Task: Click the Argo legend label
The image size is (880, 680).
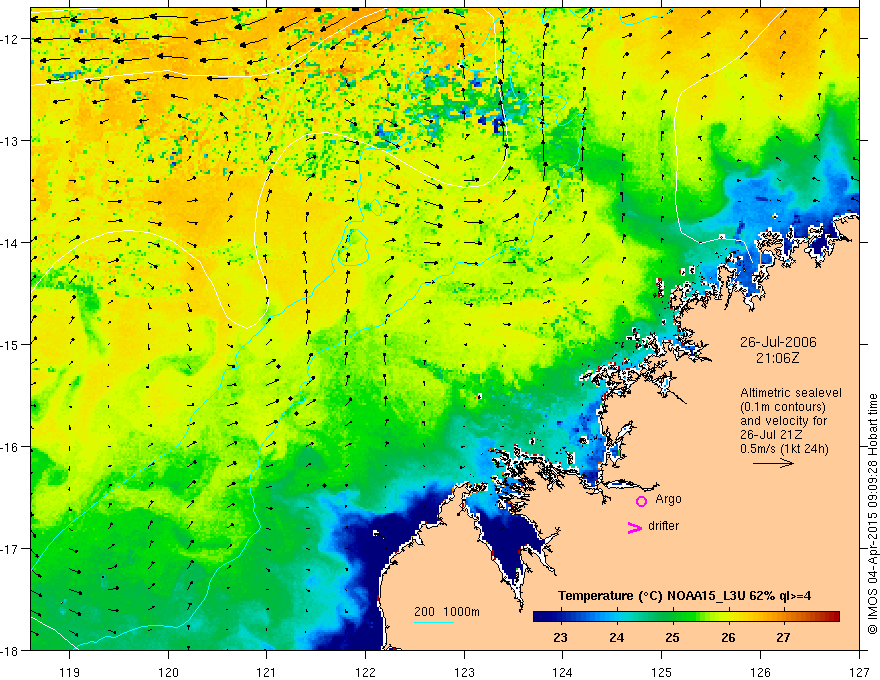Action: point(668,499)
